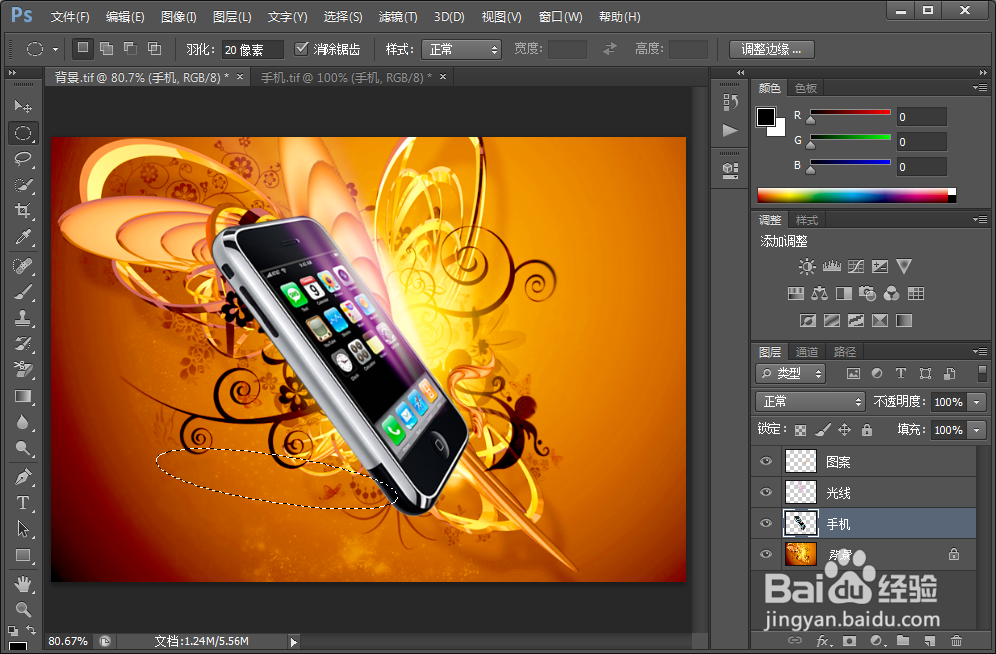Select the Eraser tool
Viewport: 996px width, 654px height.
click(23, 370)
